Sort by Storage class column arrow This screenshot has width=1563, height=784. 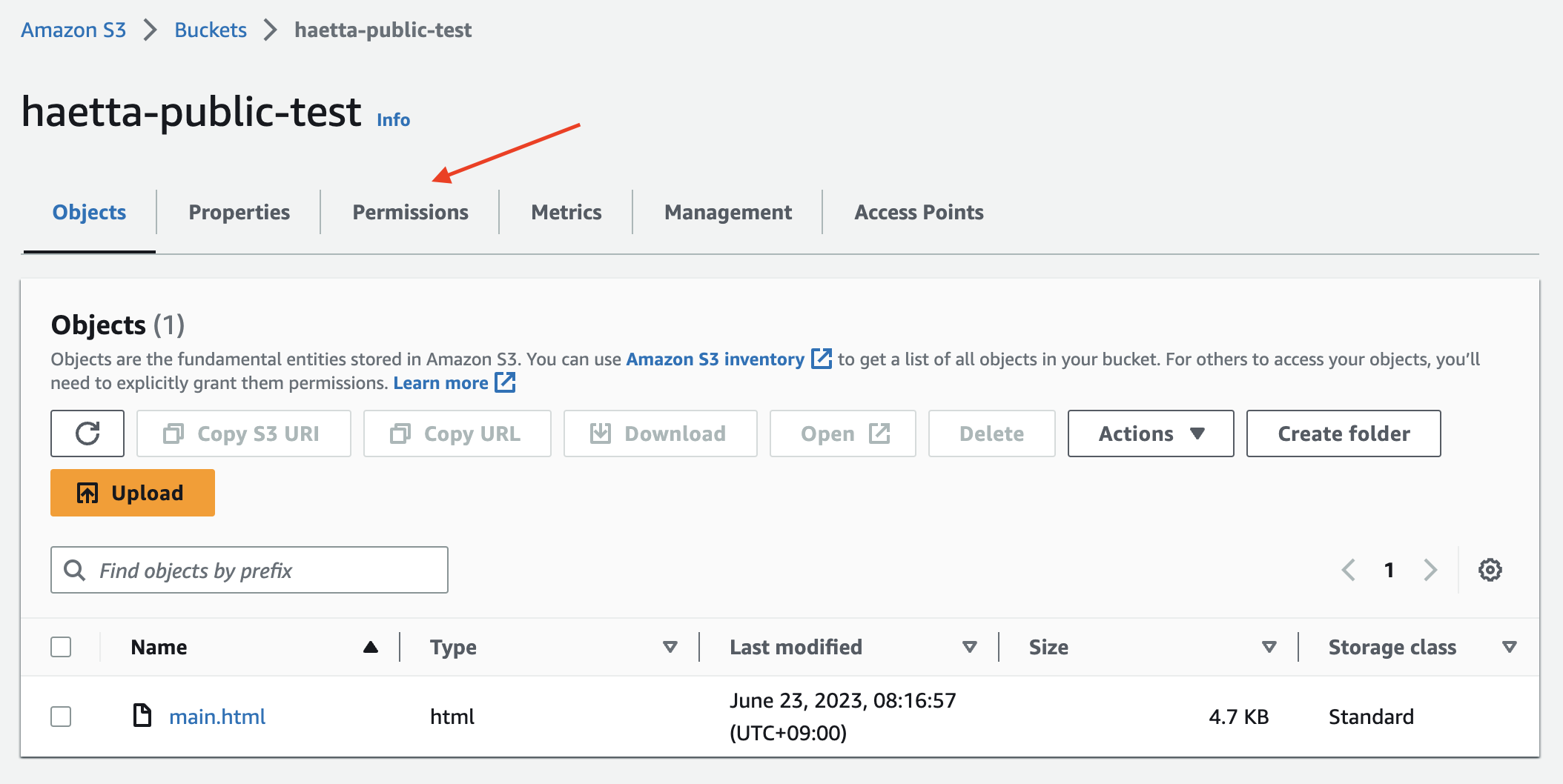[1509, 648]
